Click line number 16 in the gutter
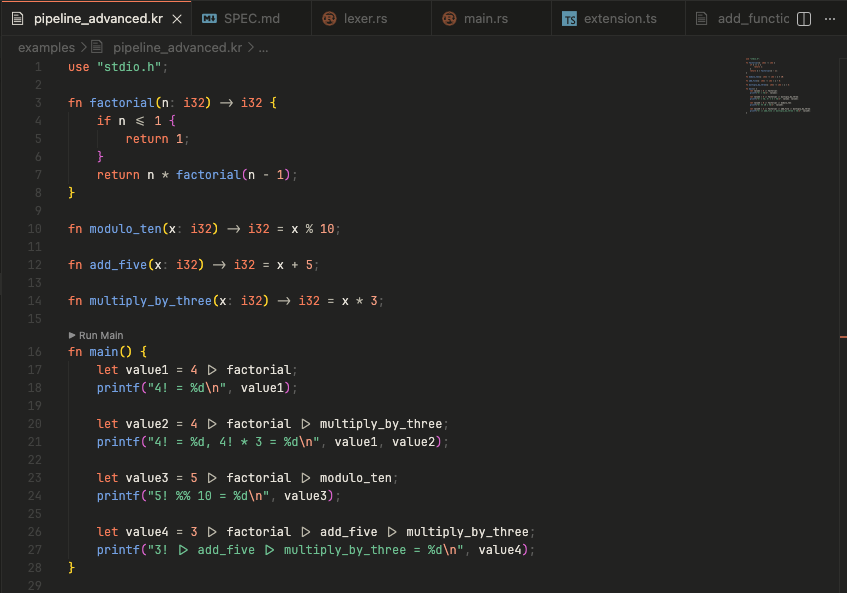 [35, 352]
